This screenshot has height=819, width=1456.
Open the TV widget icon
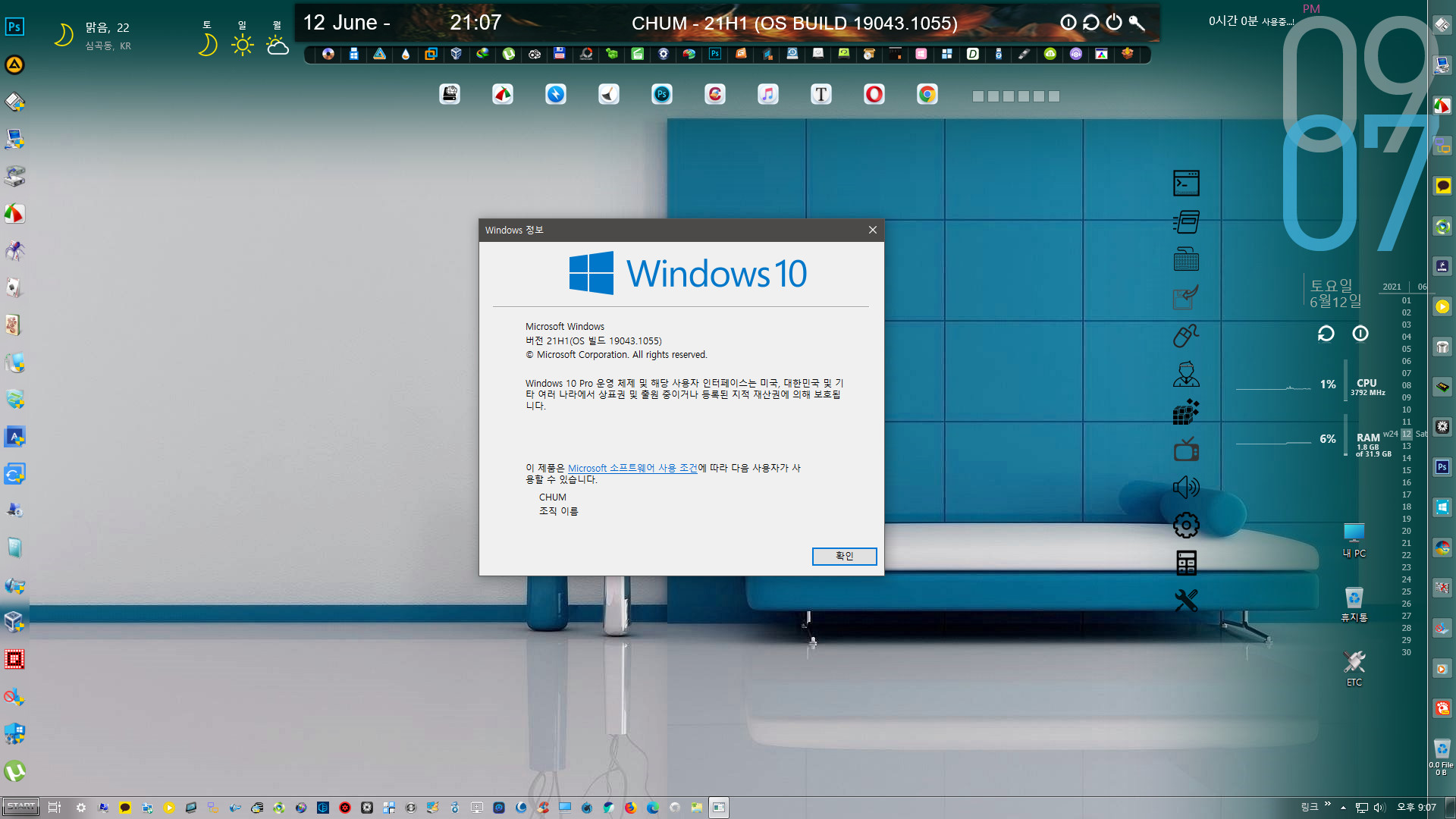[x=1186, y=450]
